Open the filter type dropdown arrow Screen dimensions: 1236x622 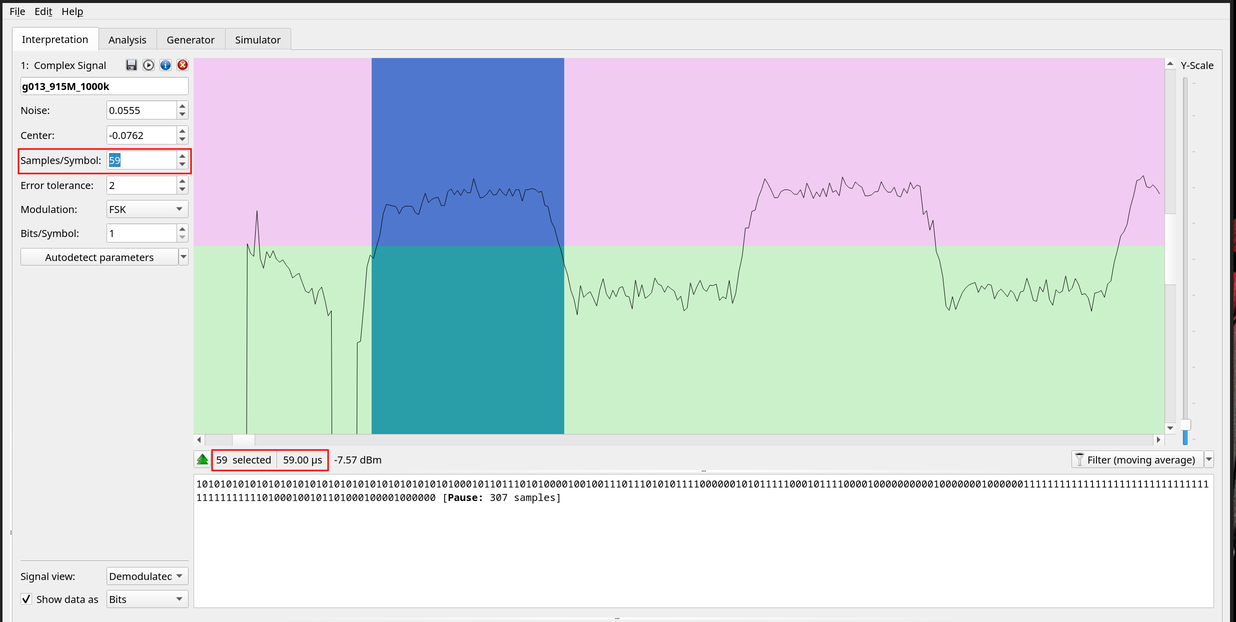tap(1209, 460)
